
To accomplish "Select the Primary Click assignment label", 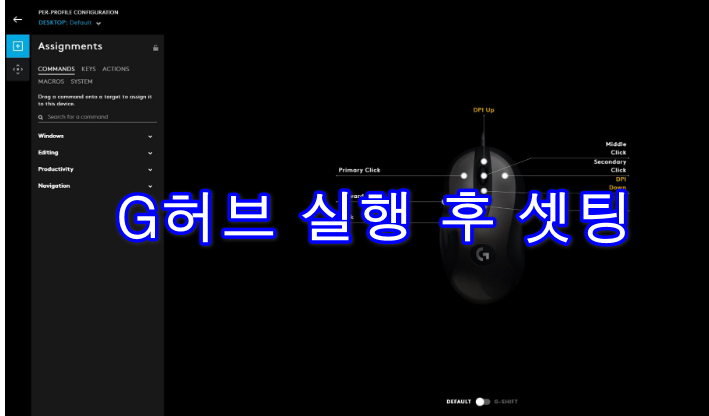I will point(359,170).
